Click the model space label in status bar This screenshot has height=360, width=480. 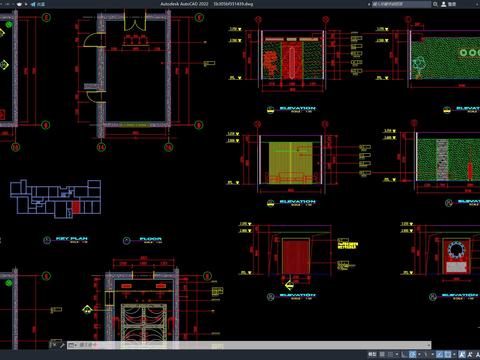[372, 354]
